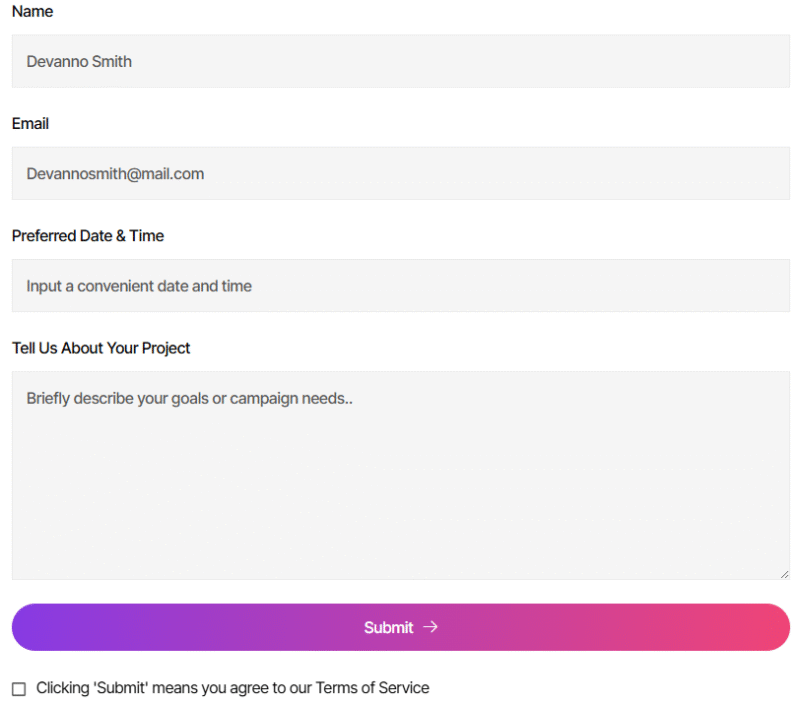Click 'Input a convenient date and time' placeholder

tap(139, 286)
